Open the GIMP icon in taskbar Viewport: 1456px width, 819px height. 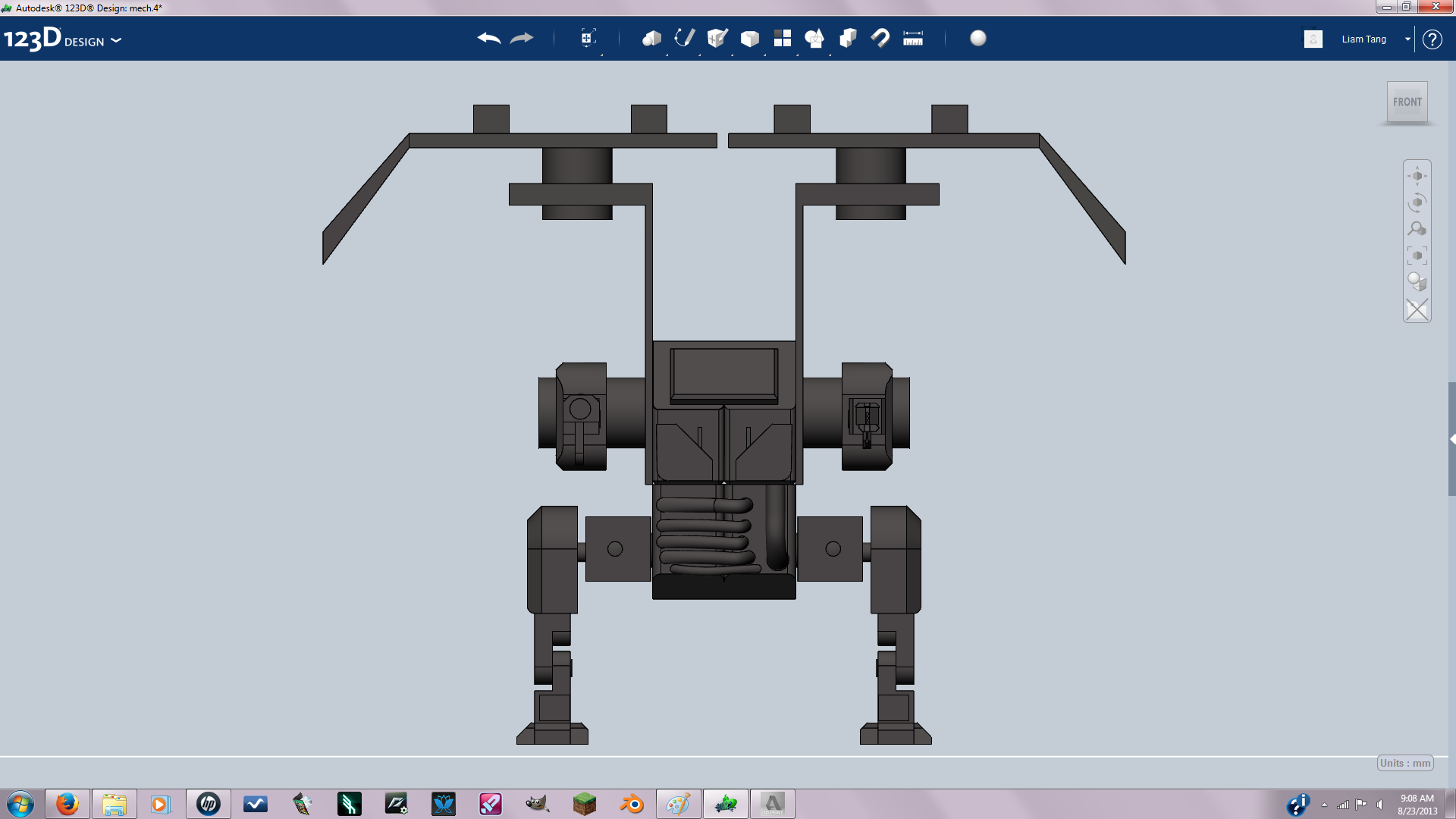tap(537, 804)
